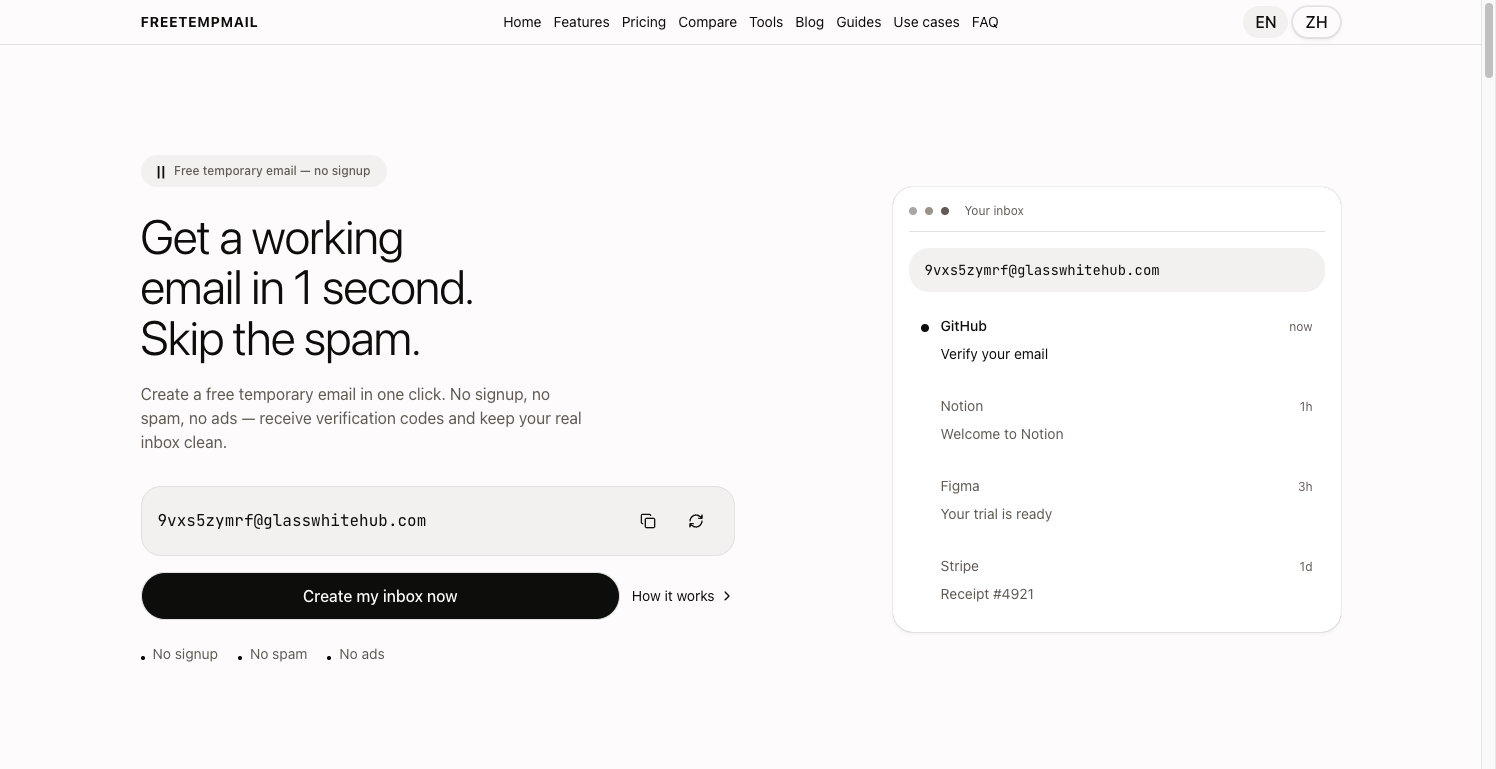Click the FREETEMPMAIL logo
This screenshot has height=769, width=1496.
(x=199, y=22)
